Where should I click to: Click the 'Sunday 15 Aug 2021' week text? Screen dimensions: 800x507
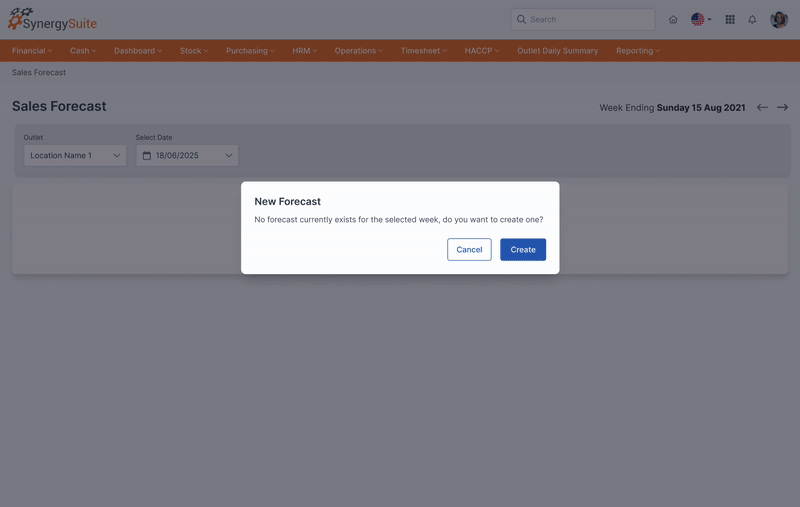point(701,108)
